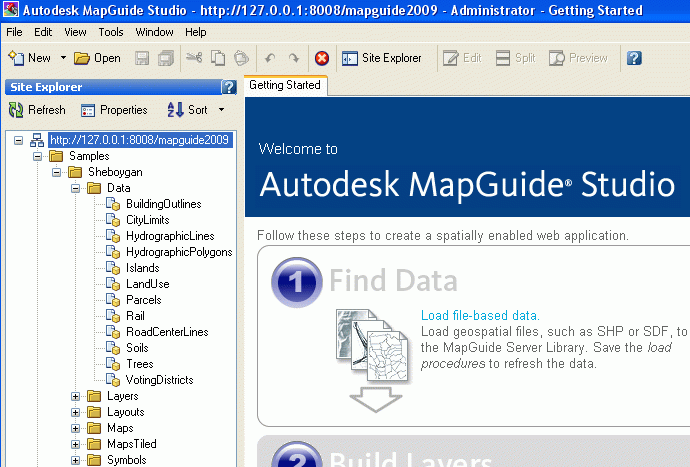
Task: Open the New dropdown arrow
Action: [63, 58]
